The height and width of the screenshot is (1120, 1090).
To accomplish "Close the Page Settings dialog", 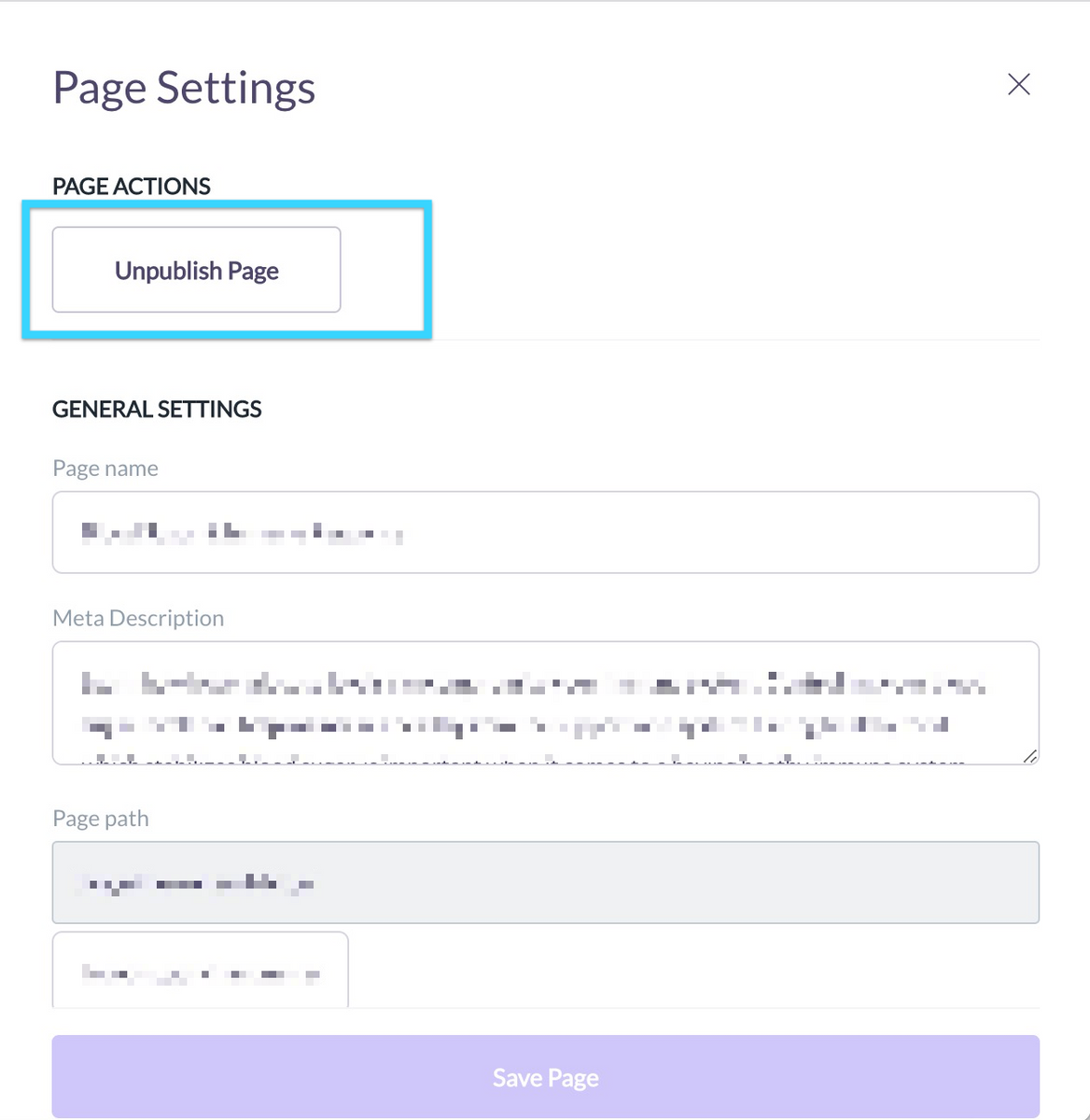I will coord(1018,85).
